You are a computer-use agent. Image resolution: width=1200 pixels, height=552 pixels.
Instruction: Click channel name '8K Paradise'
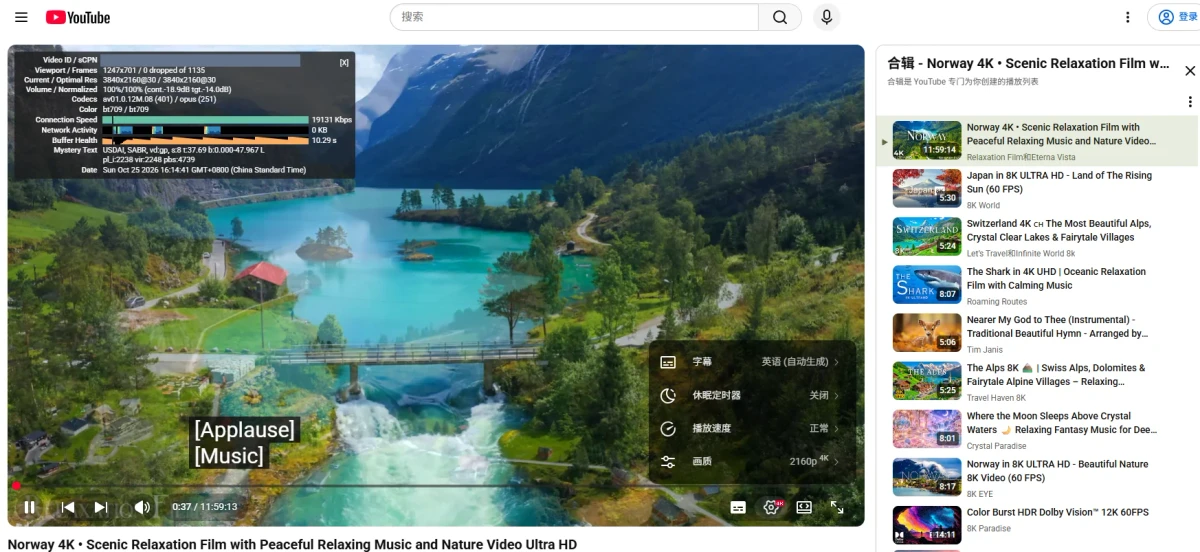coord(988,528)
